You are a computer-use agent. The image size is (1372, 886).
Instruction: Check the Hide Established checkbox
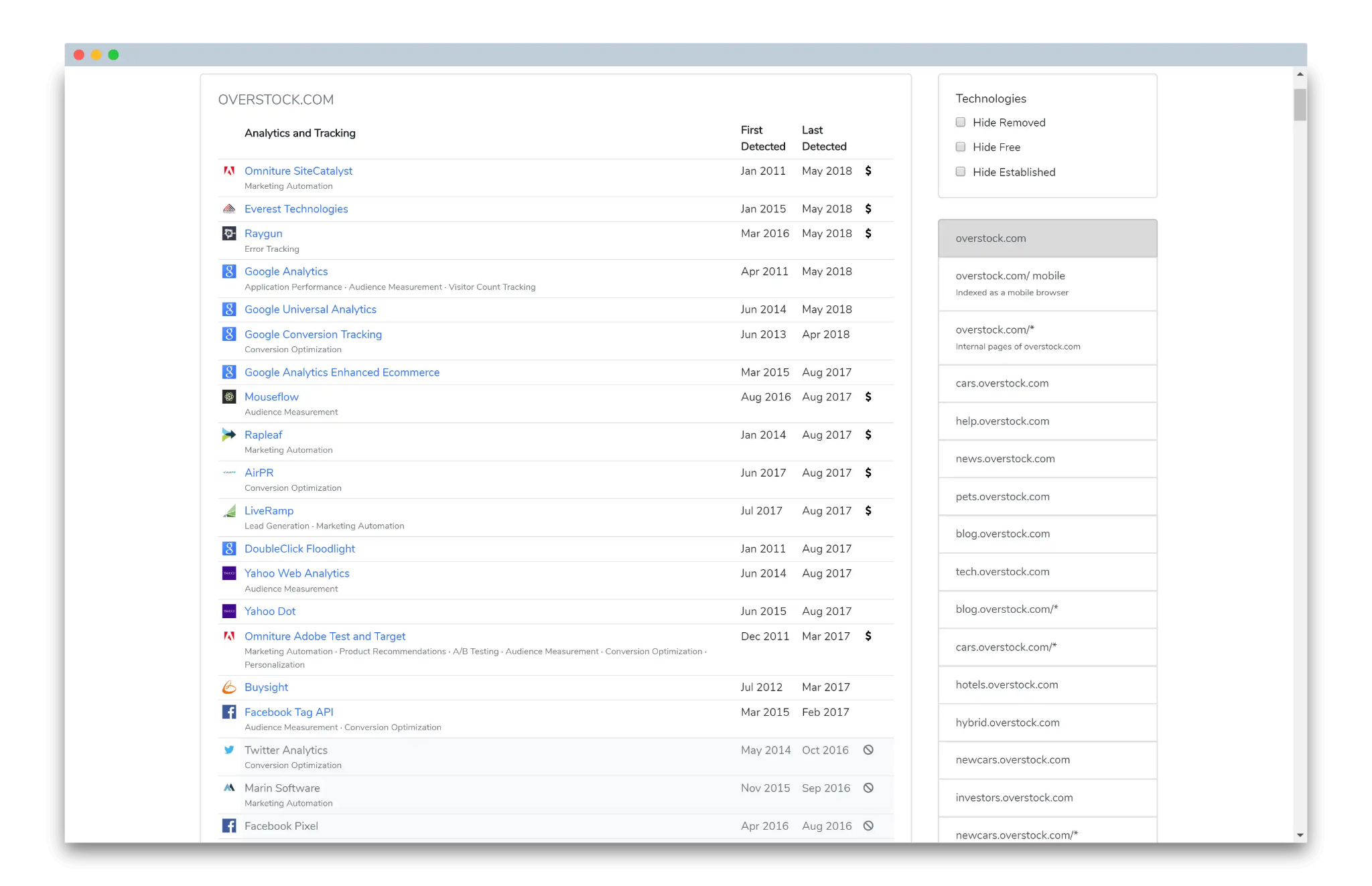pos(961,172)
